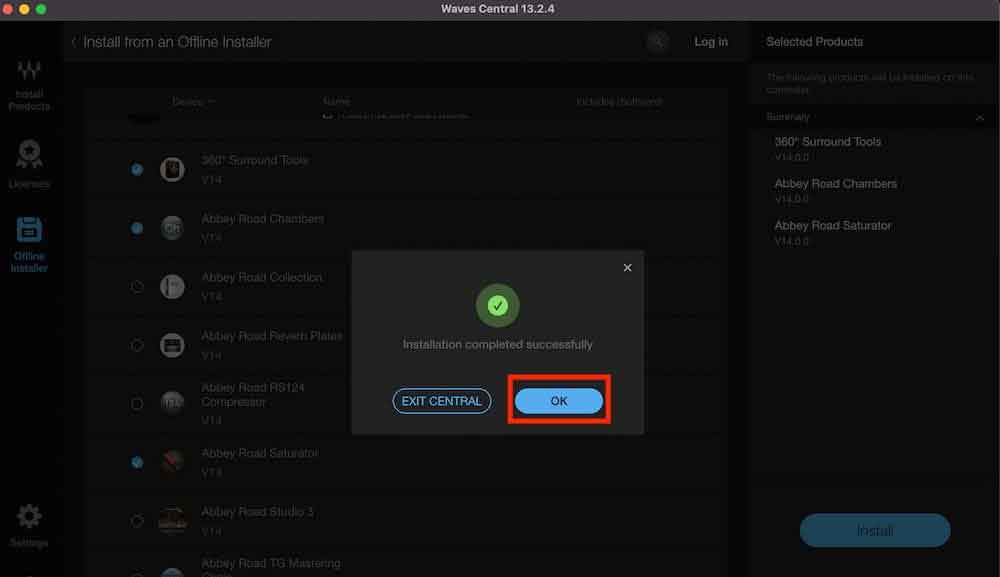The width and height of the screenshot is (1000, 577).
Task: Click the Abbey Road Reverb Plates icon
Action: click(172, 345)
